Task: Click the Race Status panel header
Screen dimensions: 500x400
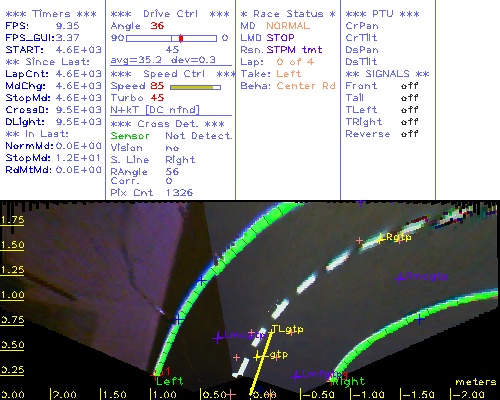Action: tap(288, 14)
